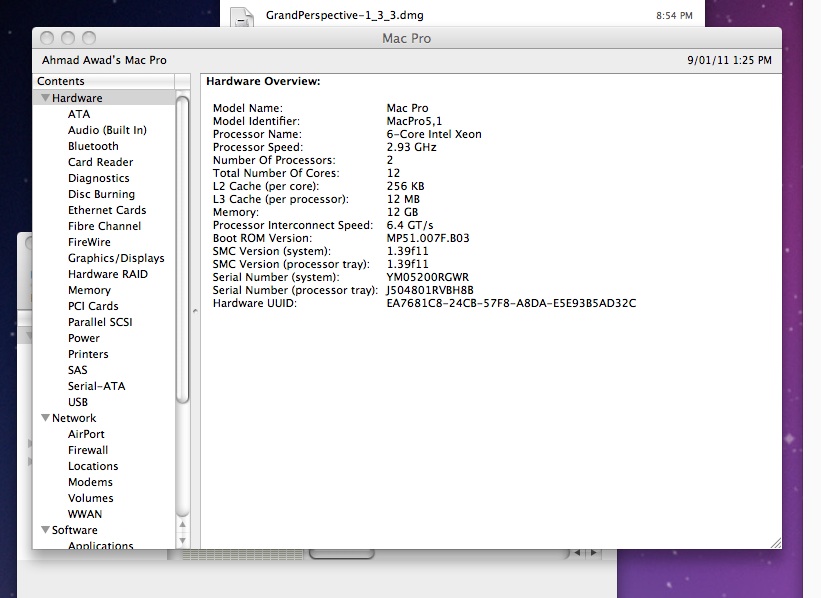Click the Serial Number (processor tray) value

point(430,290)
